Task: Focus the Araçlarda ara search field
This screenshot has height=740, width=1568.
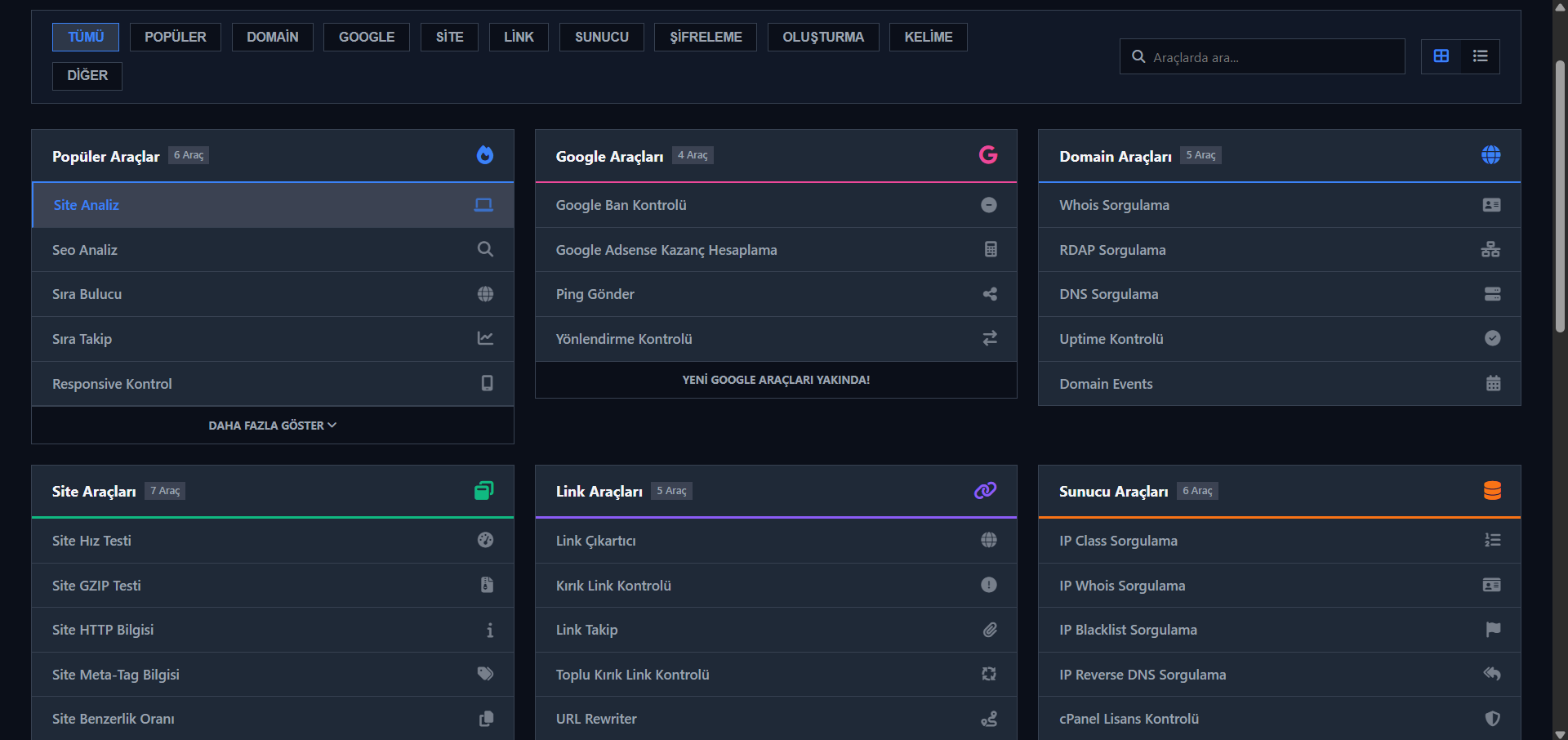Action: pyautogui.click(x=1263, y=57)
